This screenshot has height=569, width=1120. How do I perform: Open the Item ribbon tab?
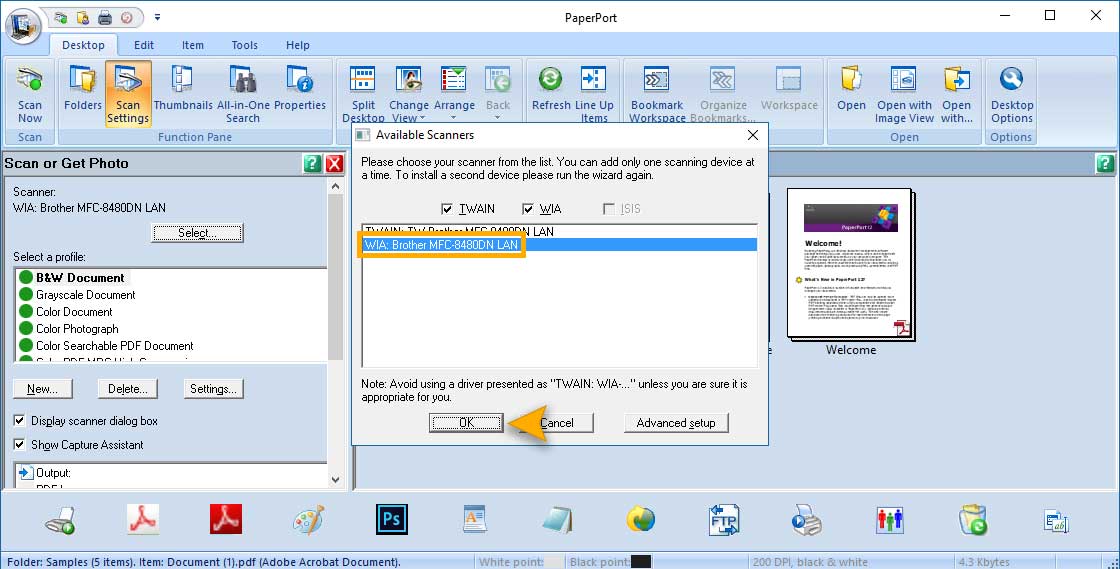(x=192, y=45)
